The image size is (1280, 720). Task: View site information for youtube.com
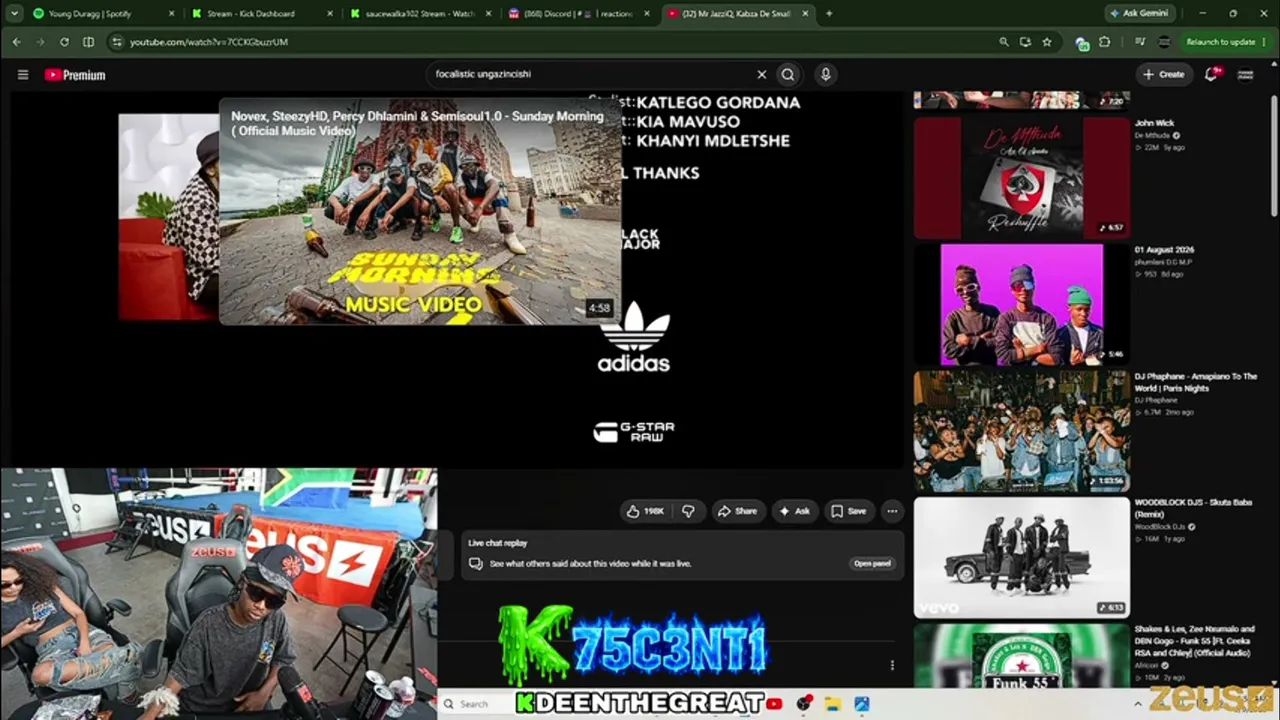(116, 42)
